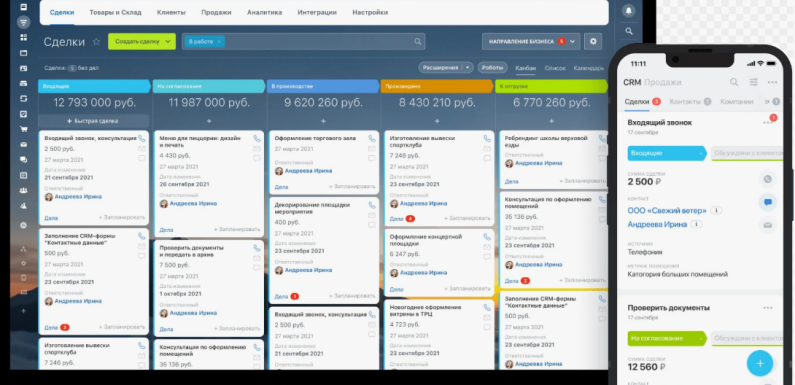Click the comment icon on 'Декорирование площадки мероприятия' card
Image resolution: width=795 pixels, height=385 pixels.
372,225
